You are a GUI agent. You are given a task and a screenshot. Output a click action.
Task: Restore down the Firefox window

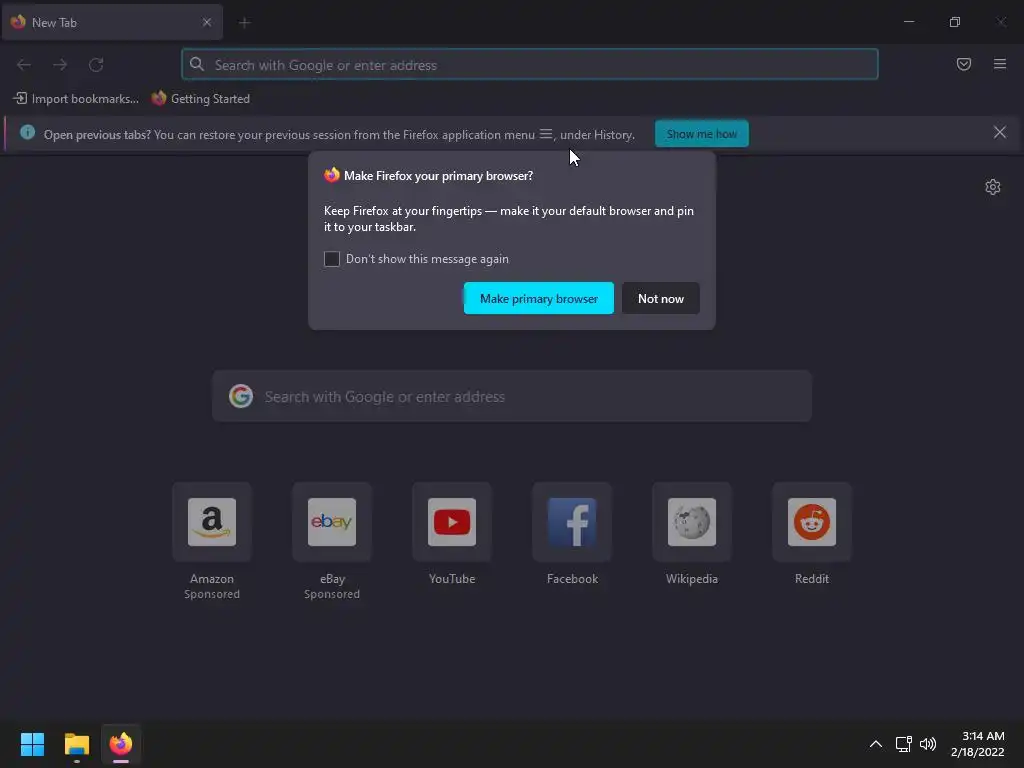[954, 22]
